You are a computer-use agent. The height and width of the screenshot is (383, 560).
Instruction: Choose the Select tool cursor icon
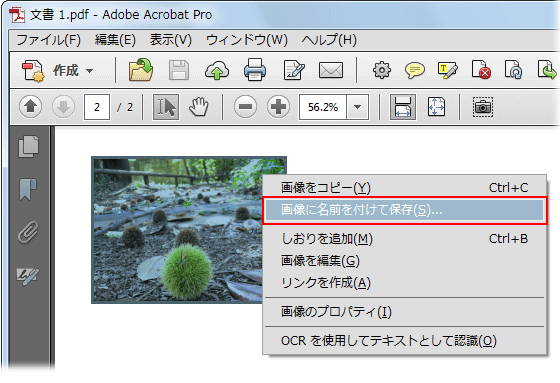click(x=166, y=107)
